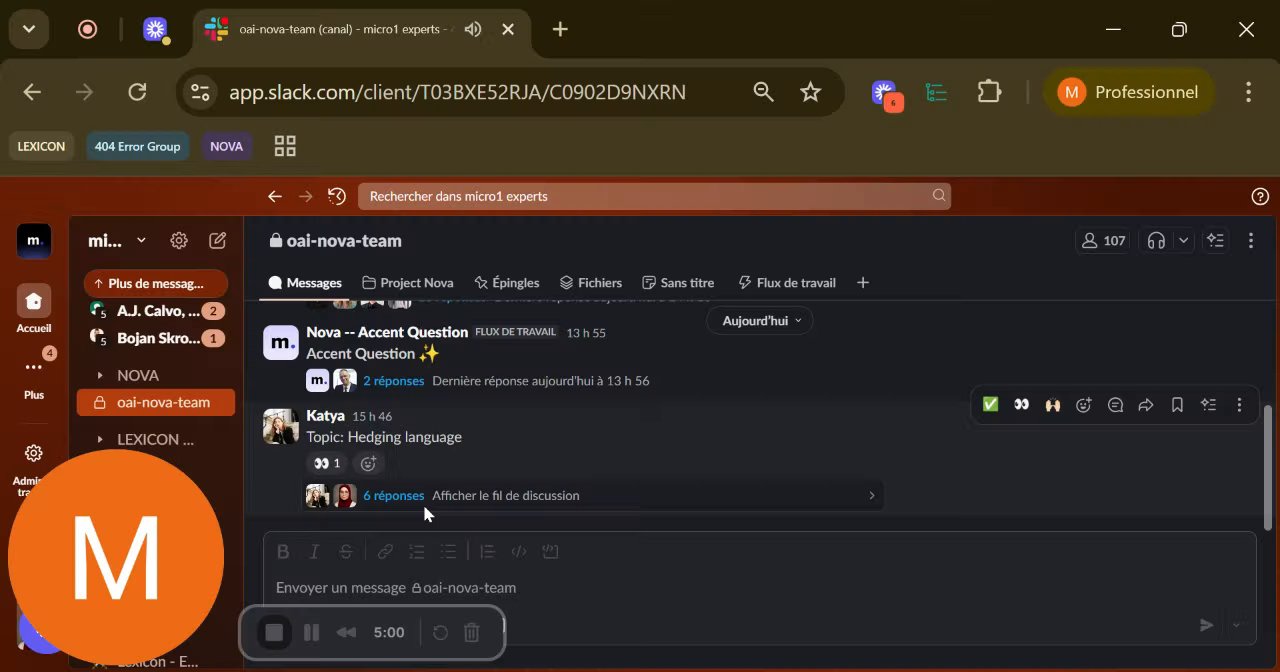This screenshot has height=672, width=1280.
Task: Add a reaction below Katya's message
Action: [368, 463]
